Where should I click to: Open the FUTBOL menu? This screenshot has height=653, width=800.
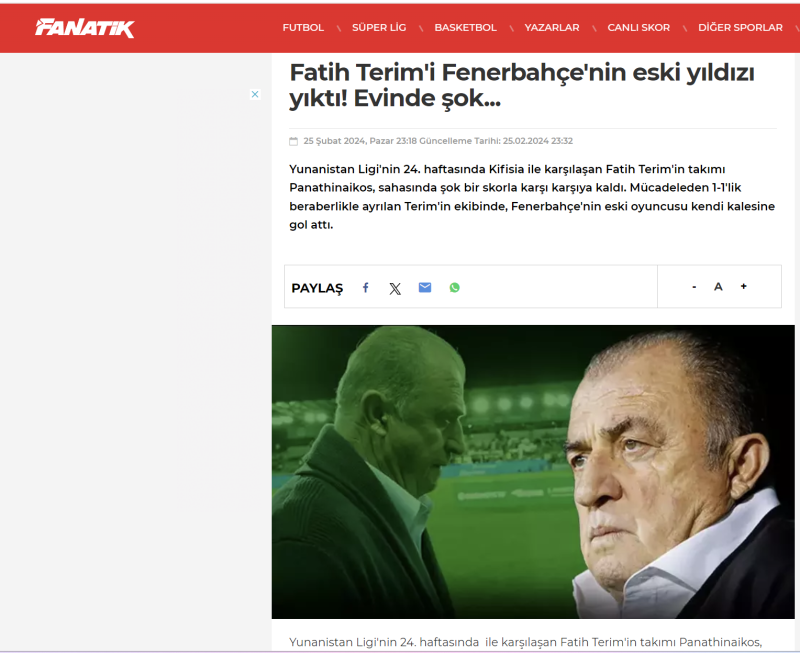tap(303, 28)
